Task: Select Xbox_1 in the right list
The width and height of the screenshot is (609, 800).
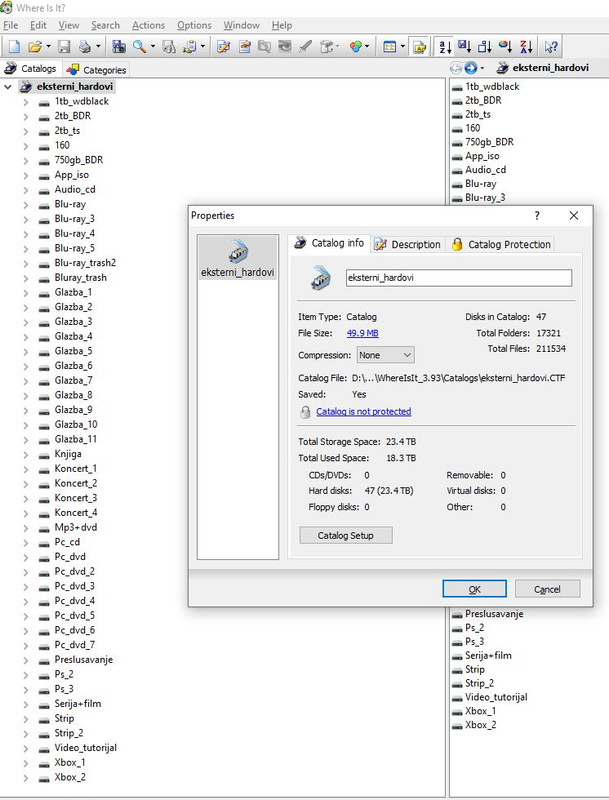Action: click(x=480, y=711)
